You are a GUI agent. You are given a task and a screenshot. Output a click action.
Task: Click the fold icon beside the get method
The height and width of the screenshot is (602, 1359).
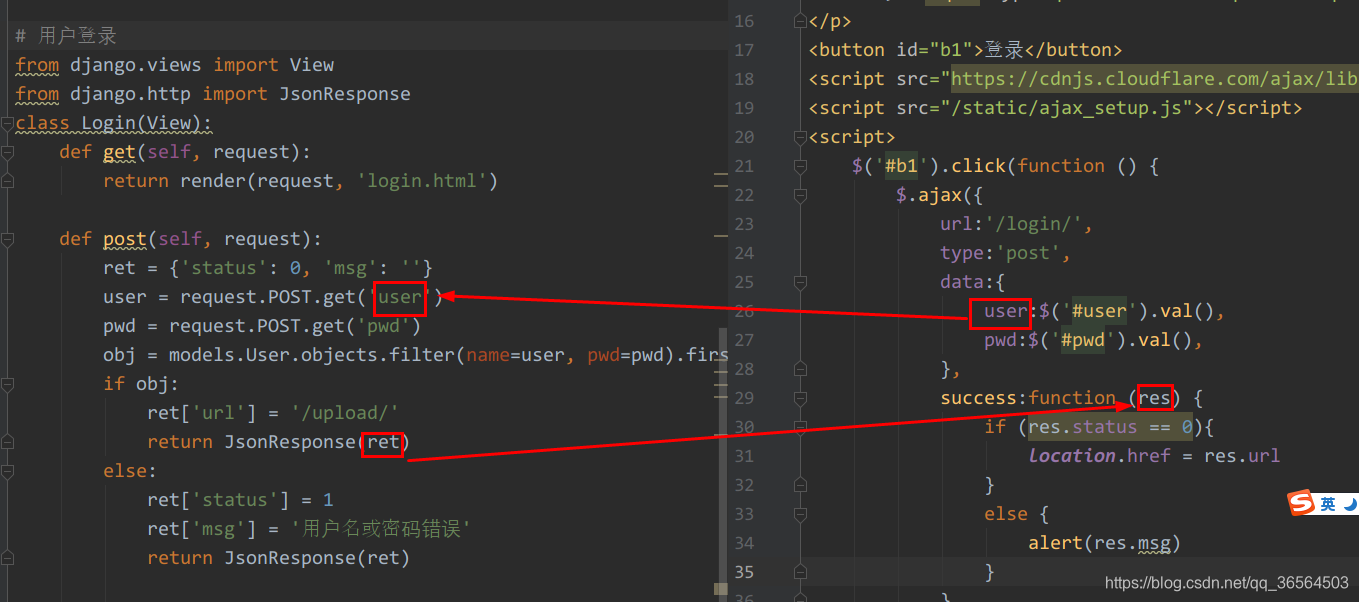pos(8,151)
